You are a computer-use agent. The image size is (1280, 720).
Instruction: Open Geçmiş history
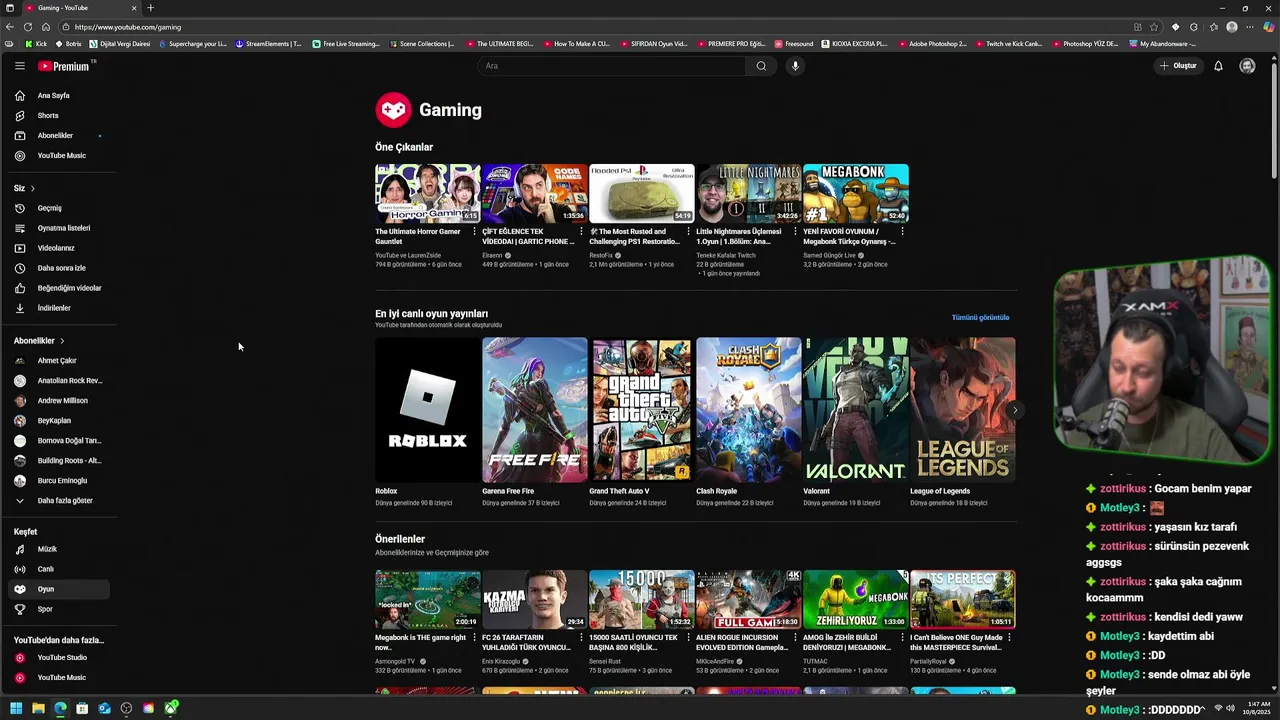click(x=58, y=208)
